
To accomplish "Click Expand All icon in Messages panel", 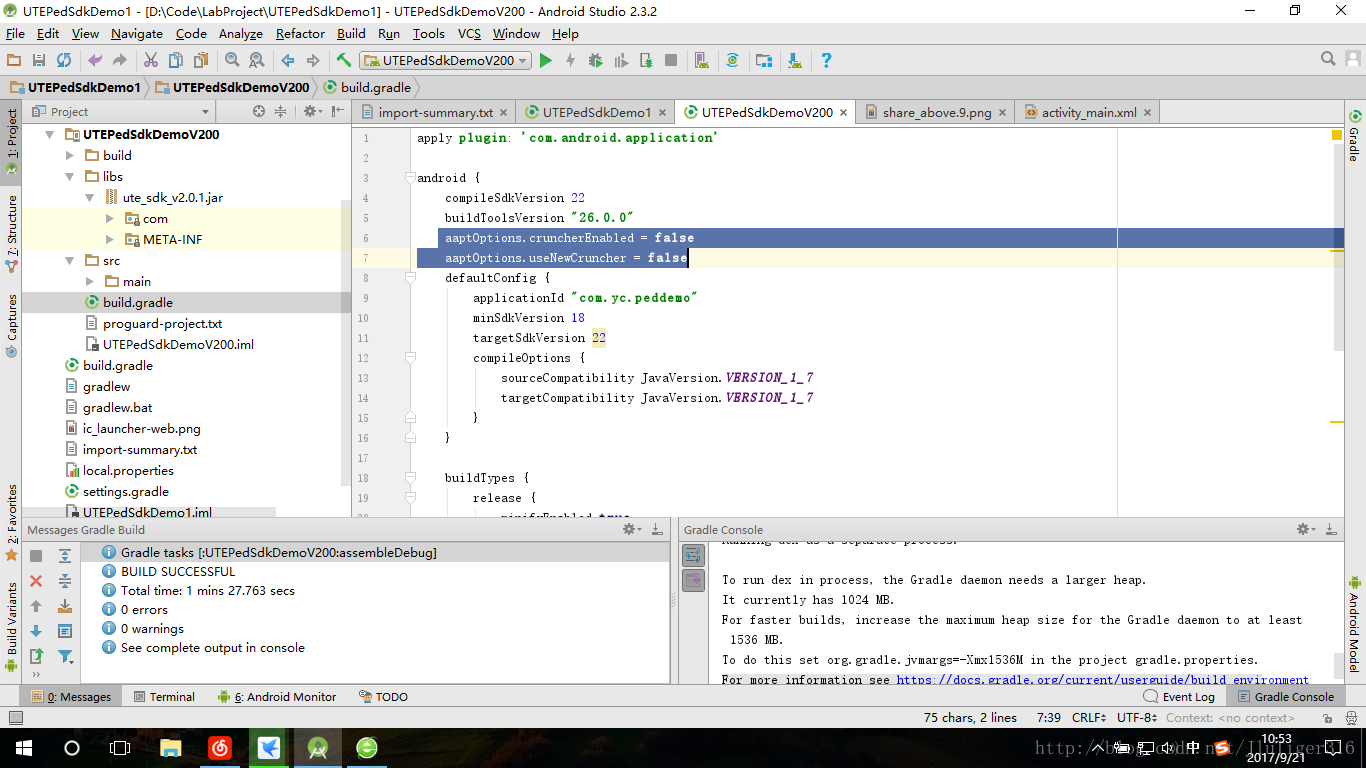I will pyautogui.click(x=65, y=556).
